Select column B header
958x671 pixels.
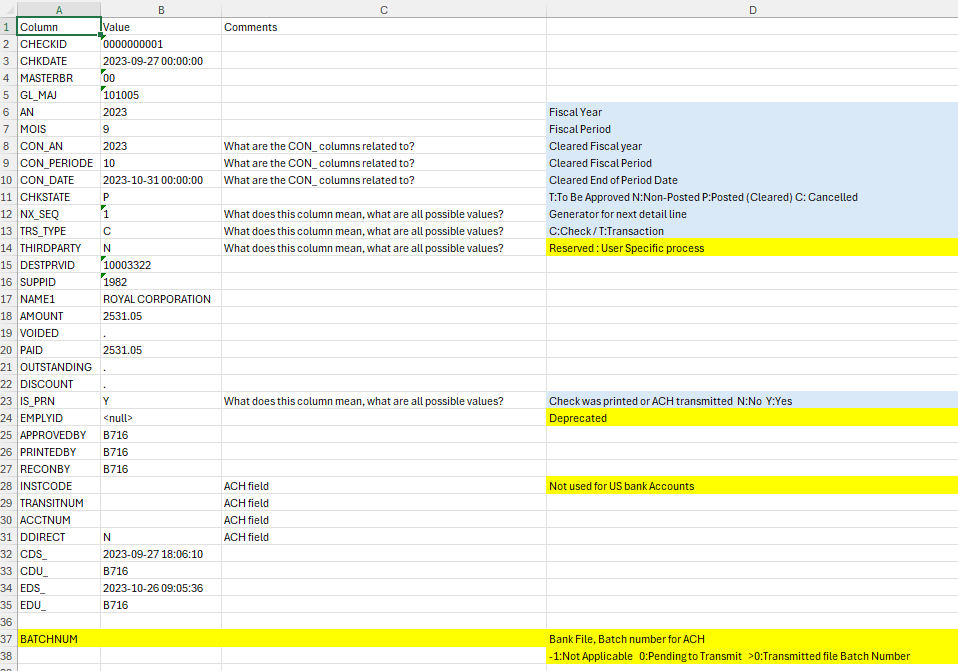[x=160, y=9]
